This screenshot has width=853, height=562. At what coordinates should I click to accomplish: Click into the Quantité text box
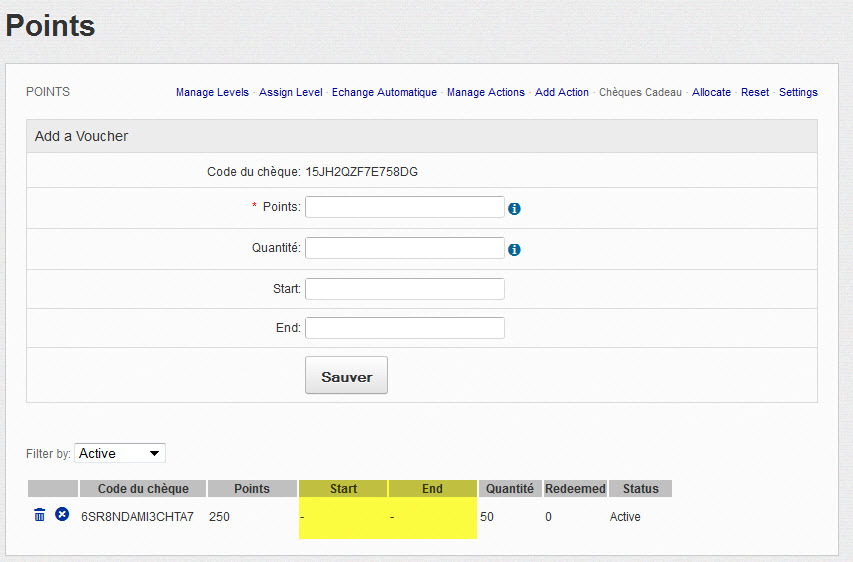[x=404, y=248]
